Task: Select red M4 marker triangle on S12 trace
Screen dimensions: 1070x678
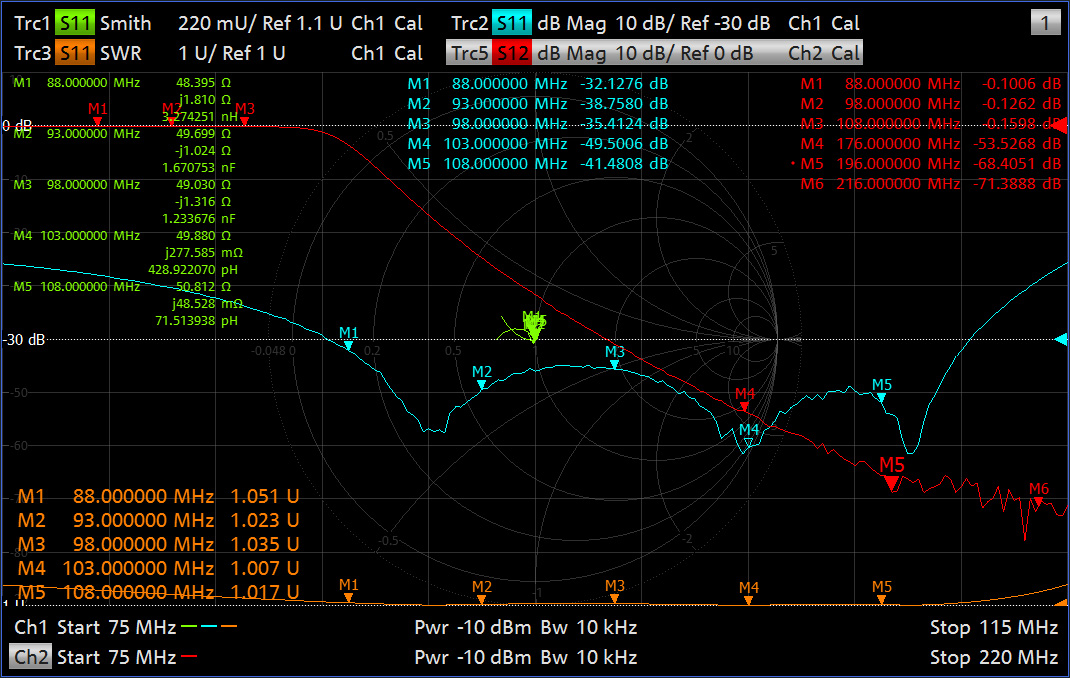Action: pyautogui.click(x=744, y=407)
